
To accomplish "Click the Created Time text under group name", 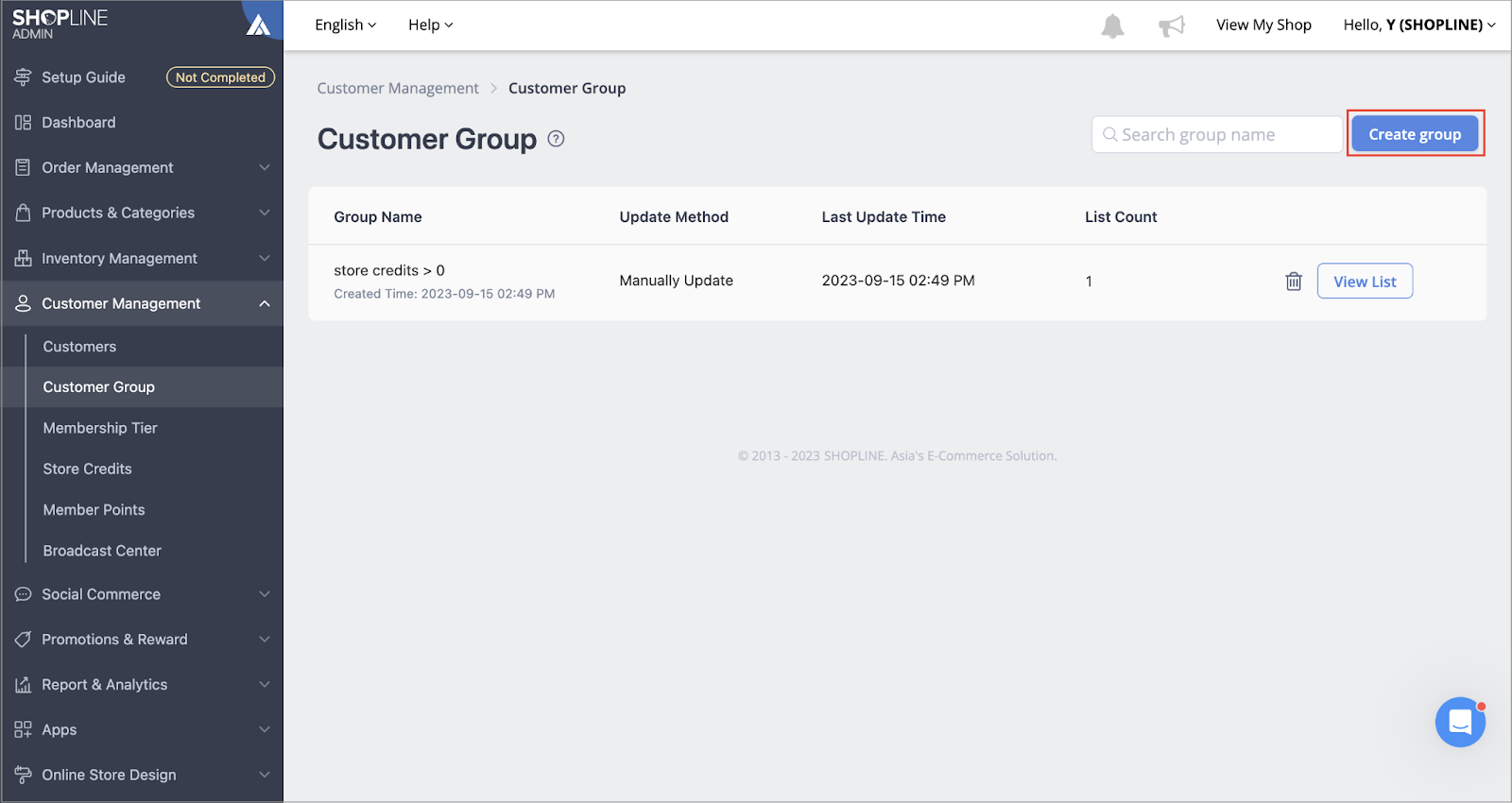I will coord(444,294).
